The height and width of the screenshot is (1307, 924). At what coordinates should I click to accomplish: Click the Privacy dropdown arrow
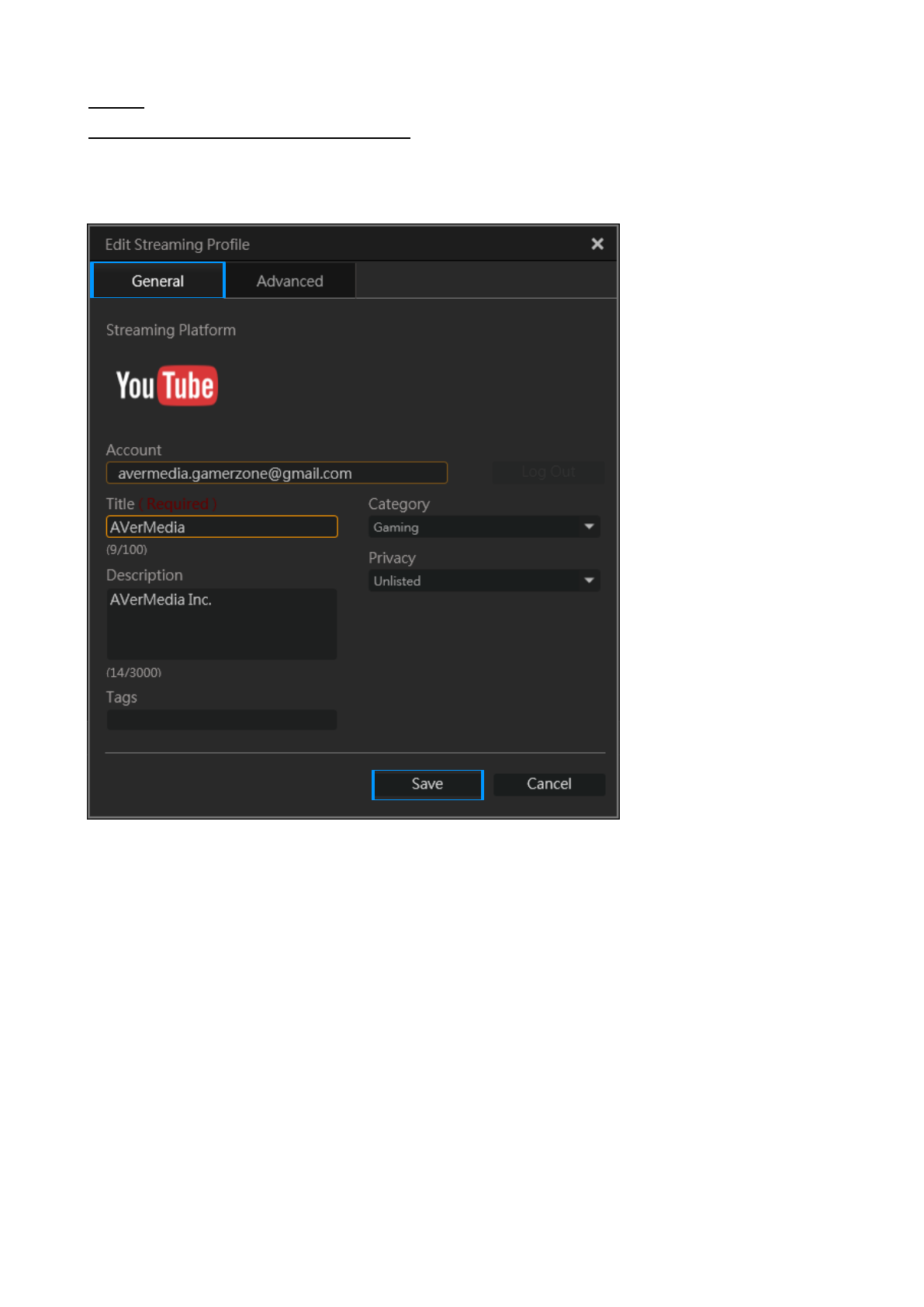(590, 581)
